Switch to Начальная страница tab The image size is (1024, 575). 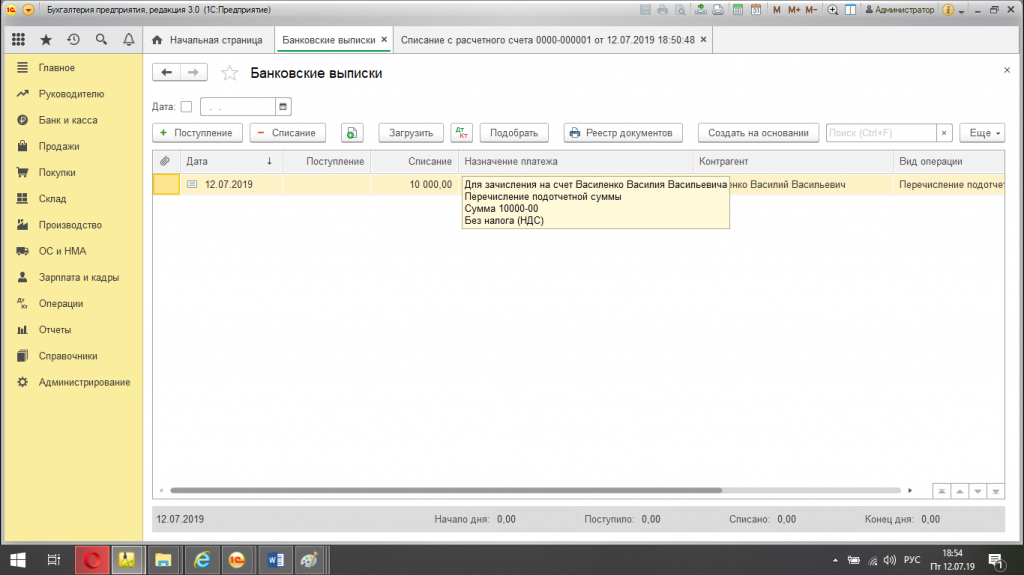pyautogui.click(x=208, y=40)
